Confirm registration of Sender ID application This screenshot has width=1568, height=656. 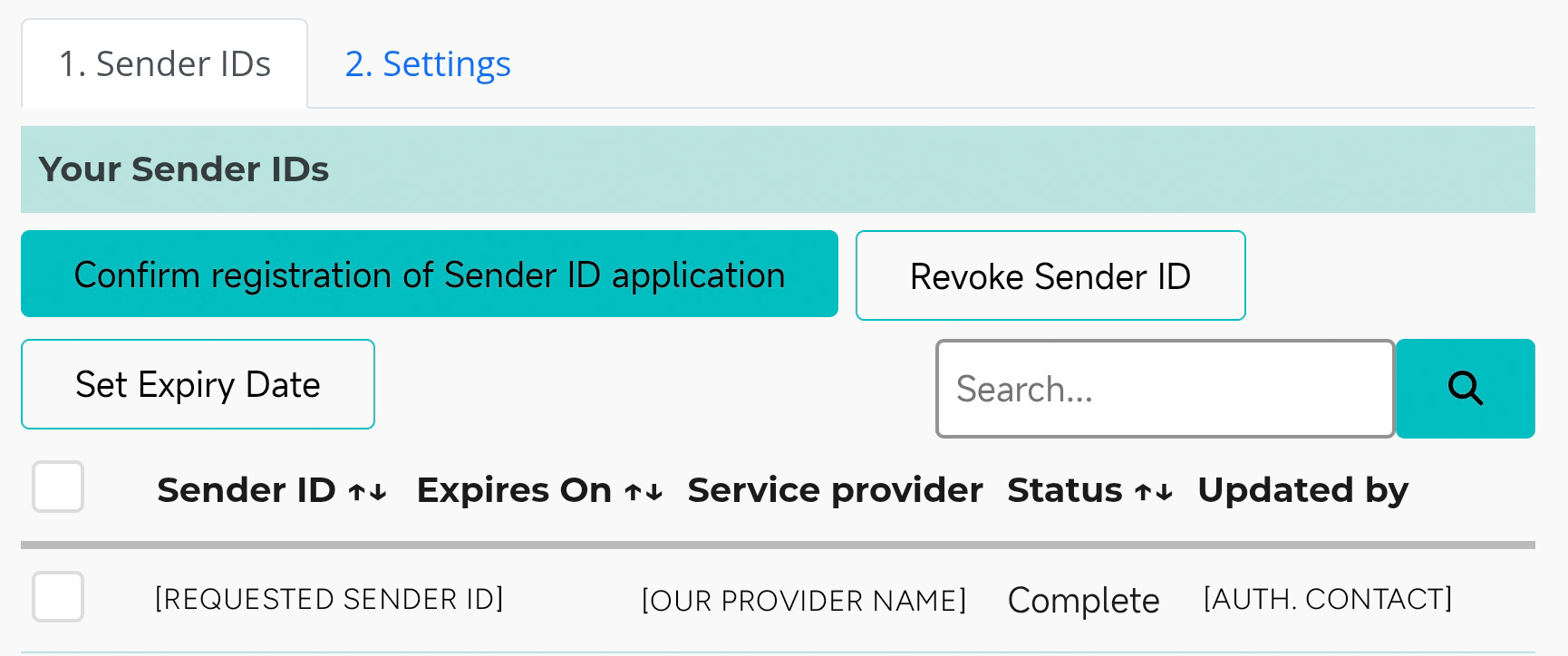430,274
